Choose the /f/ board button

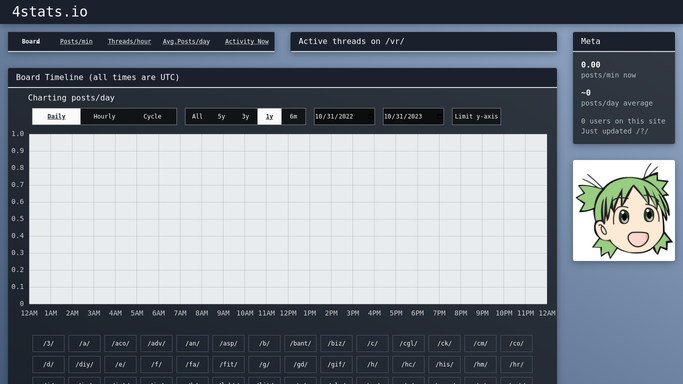click(x=156, y=364)
